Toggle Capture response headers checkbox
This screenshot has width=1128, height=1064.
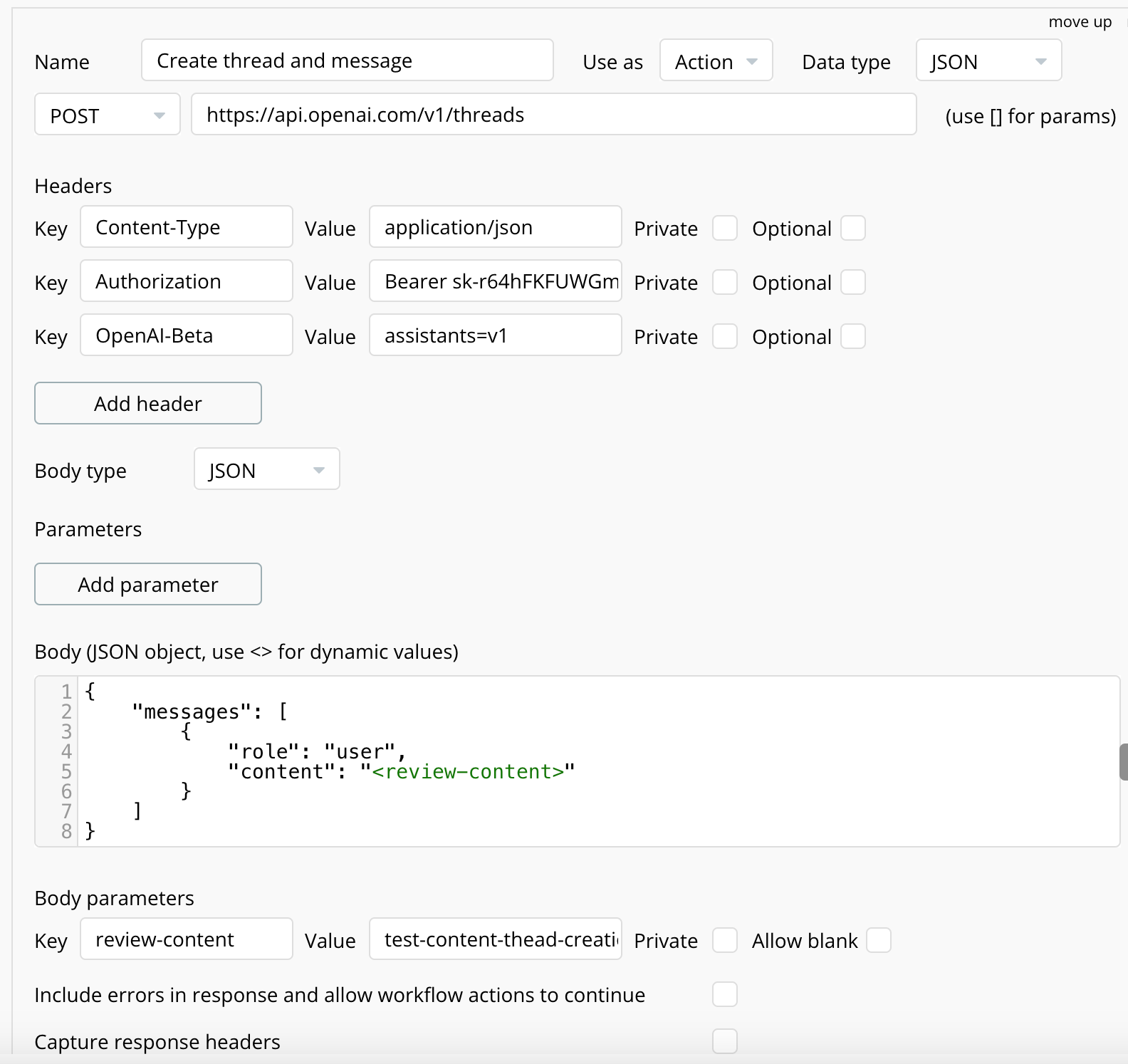pos(725,1042)
